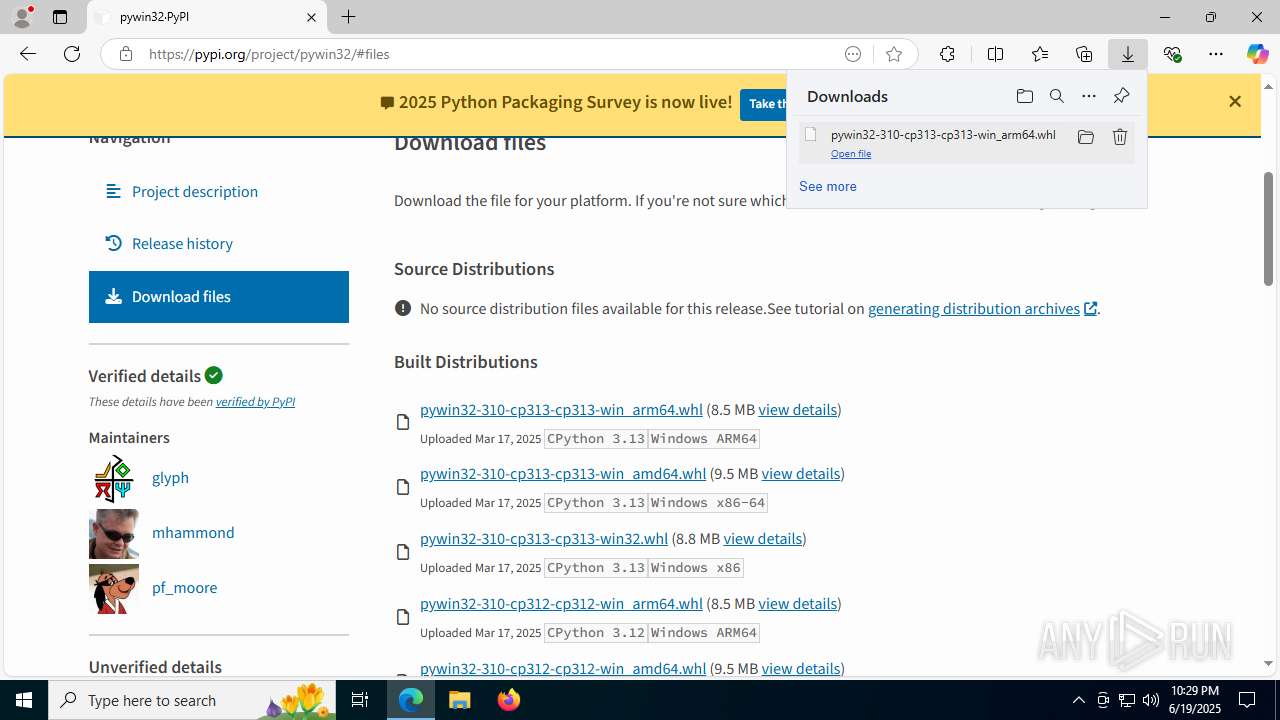View details for cp312 win_arm64 wheel
This screenshot has height=720, width=1280.
click(x=798, y=603)
